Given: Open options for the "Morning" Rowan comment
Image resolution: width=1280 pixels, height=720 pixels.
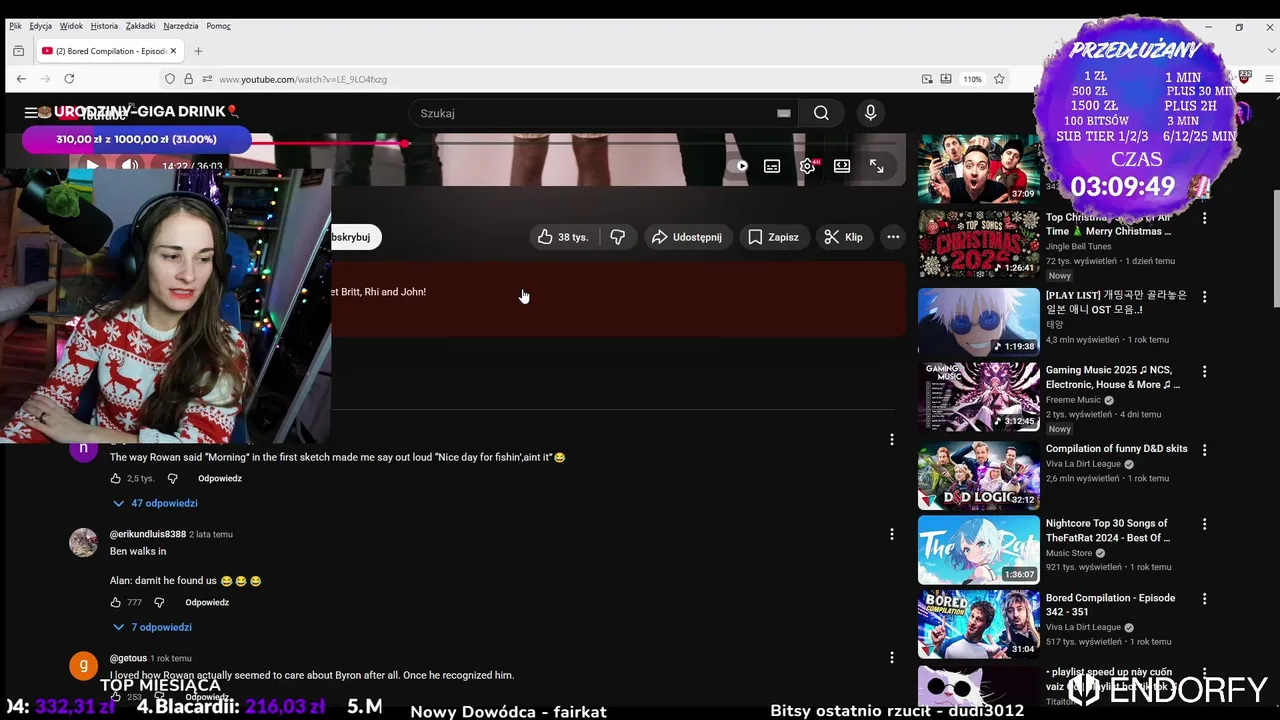Looking at the screenshot, I should [x=892, y=439].
